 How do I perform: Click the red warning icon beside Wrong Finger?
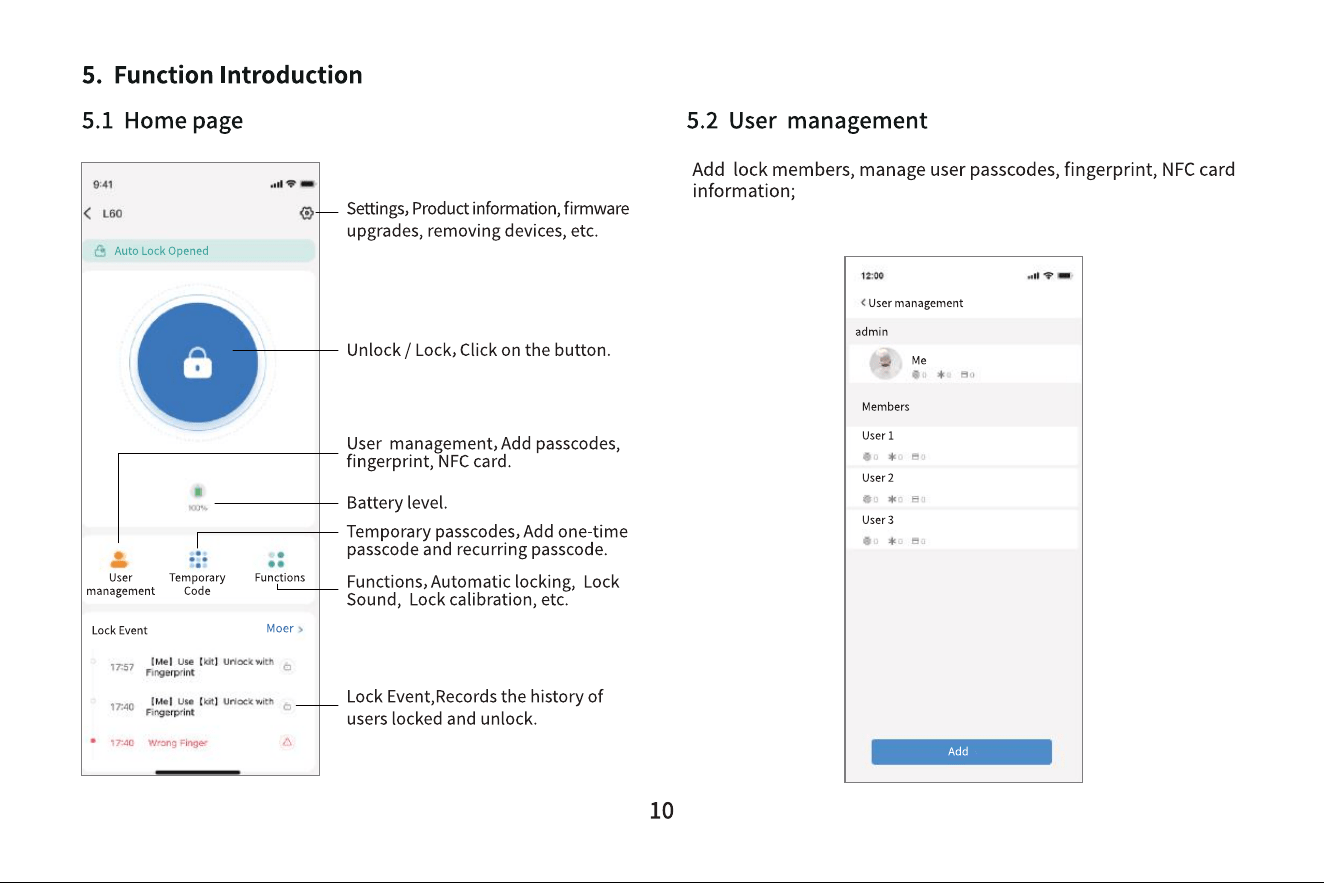[x=287, y=742]
